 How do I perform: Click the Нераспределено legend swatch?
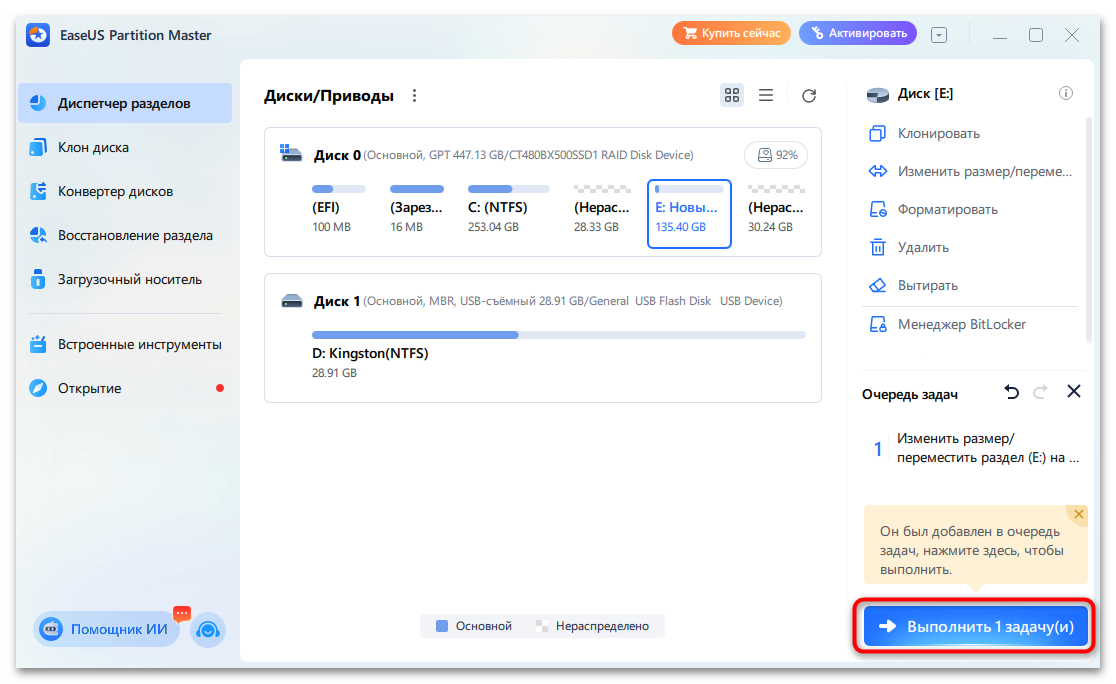click(542, 626)
